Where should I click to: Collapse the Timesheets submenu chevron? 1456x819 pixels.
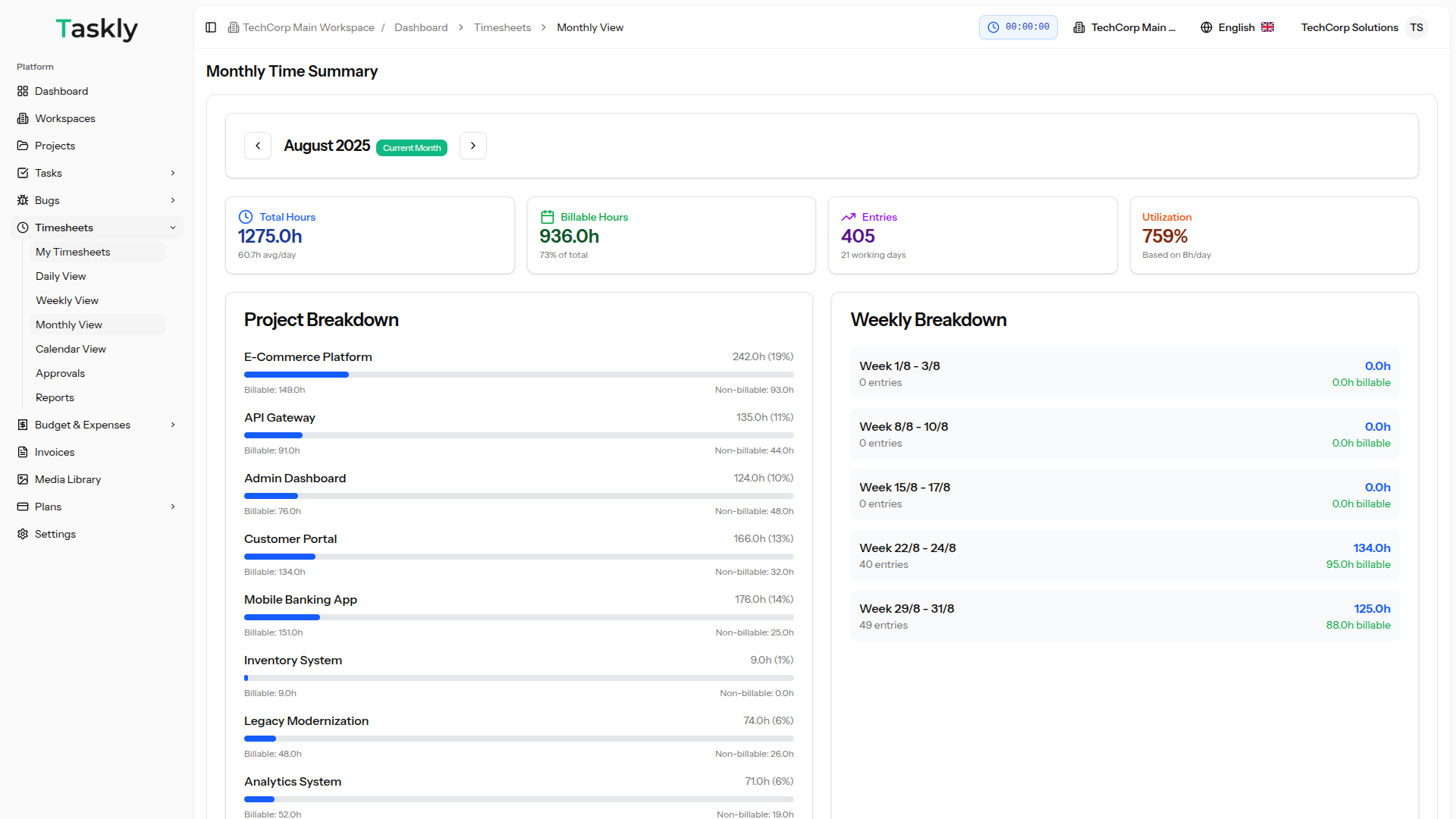[173, 227]
